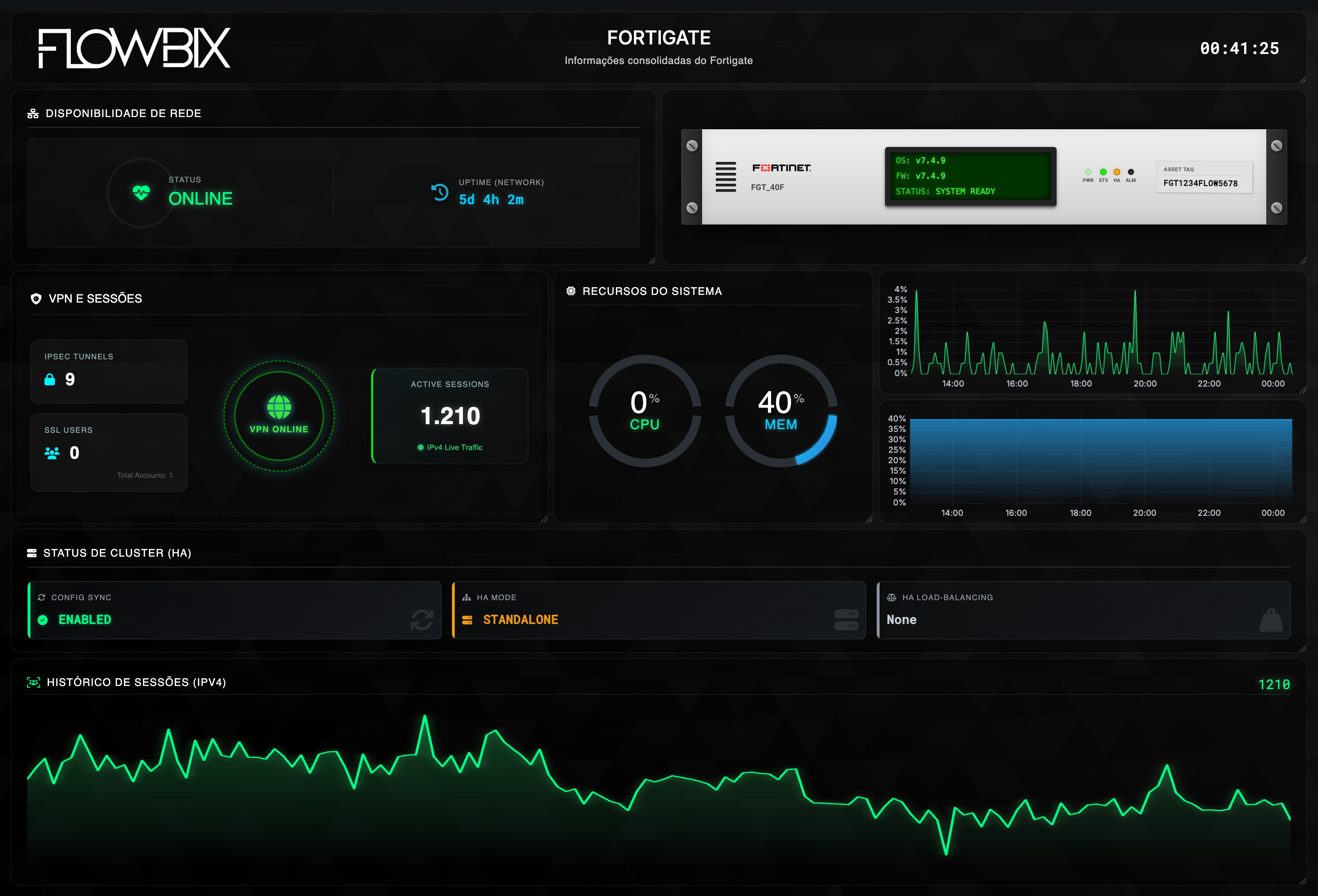
Task: Click the green heartbeat status icon
Action: [x=141, y=193]
